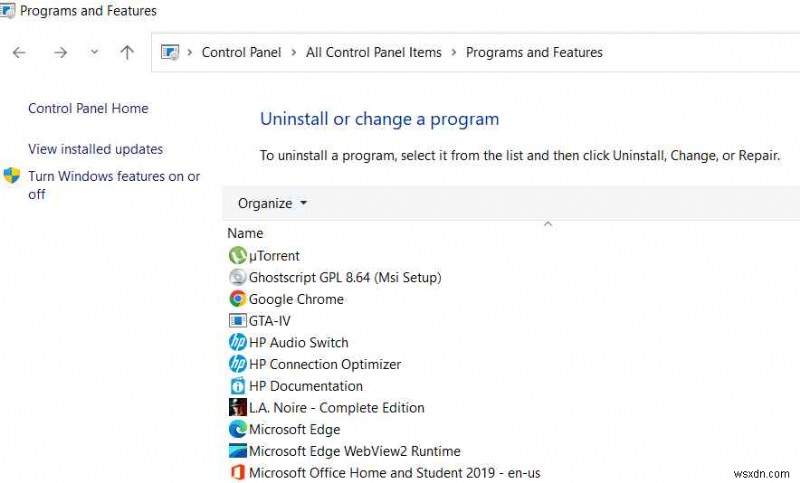Go forward with the Forward arrow
Image resolution: width=800 pixels, height=483 pixels.
pos(61,52)
